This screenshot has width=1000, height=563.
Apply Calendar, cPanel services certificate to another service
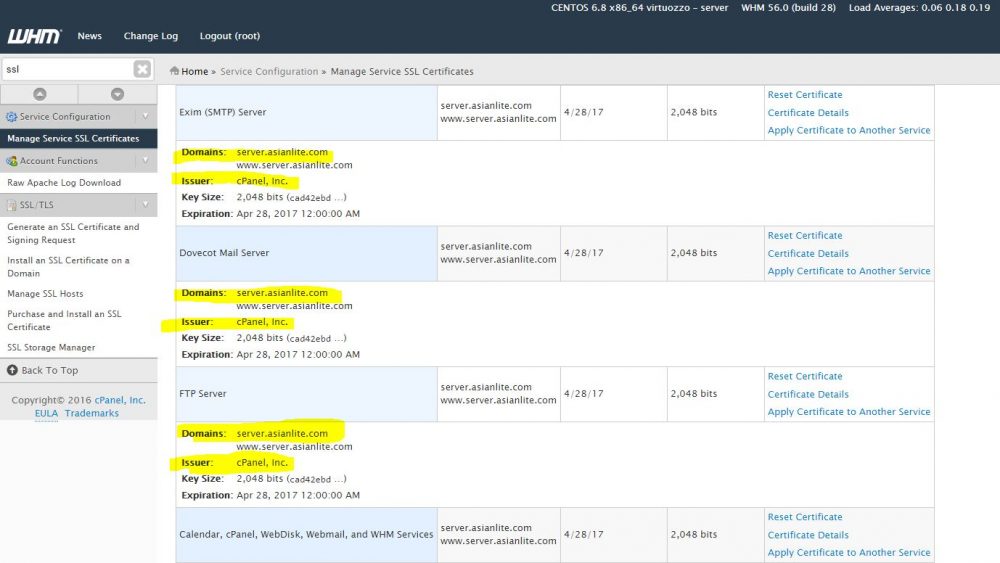[849, 553]
